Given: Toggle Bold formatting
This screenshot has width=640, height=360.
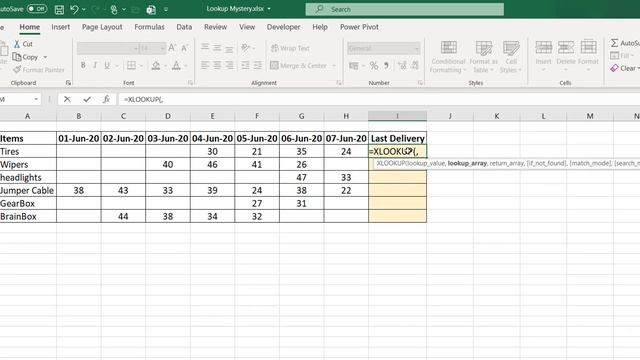Looking at the screenshot, I should pyautogui.click(x=83, y=65).
